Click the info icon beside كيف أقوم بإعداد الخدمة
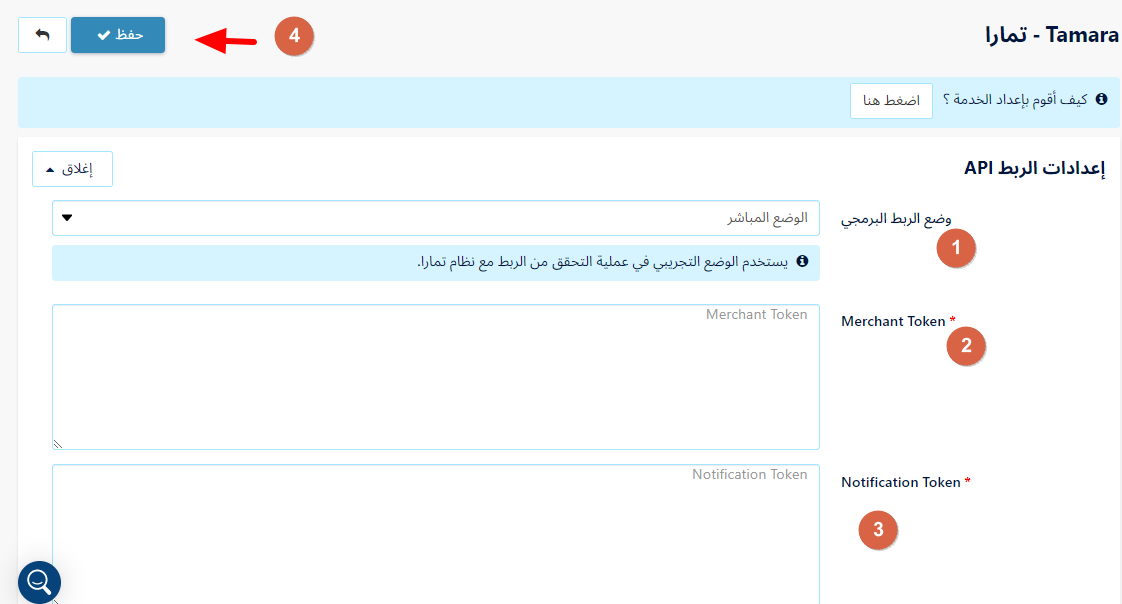The height and width of the screenshot is (604, 1122). (x=1101, y=99)
